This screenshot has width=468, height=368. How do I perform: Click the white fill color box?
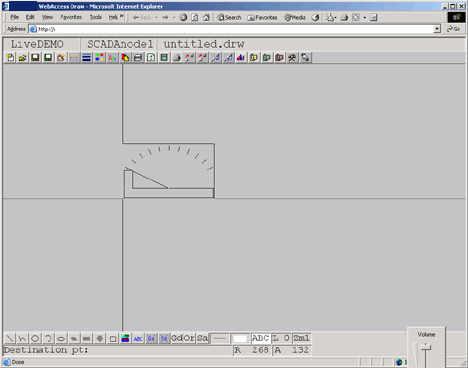[x=240, y=339]
